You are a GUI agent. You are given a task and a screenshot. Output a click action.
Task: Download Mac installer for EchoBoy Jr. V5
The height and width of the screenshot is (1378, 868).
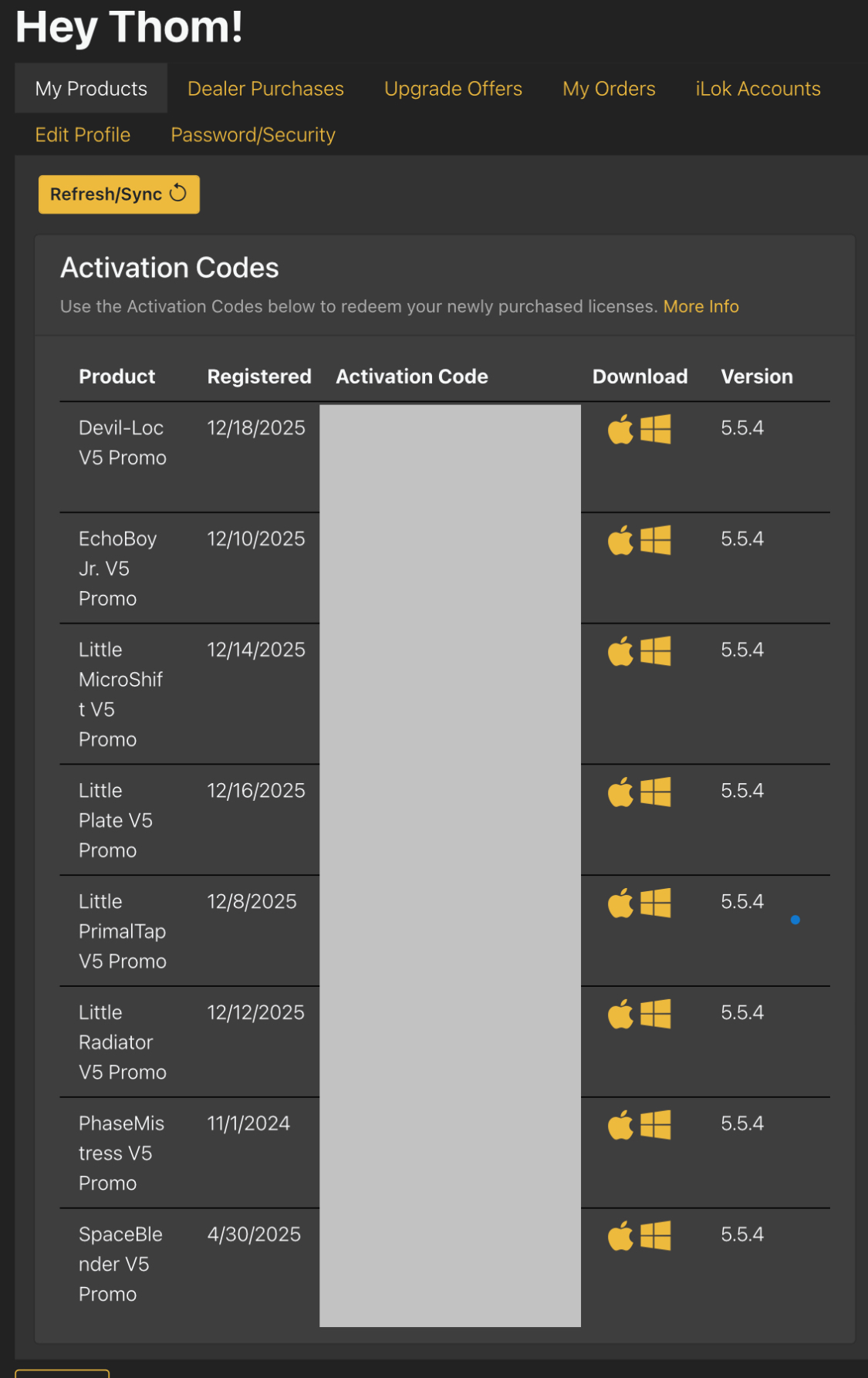[x=620, y=541]
